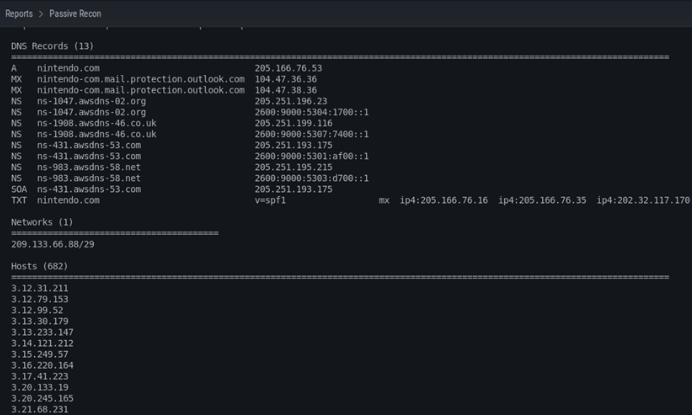Select the Passive Recon breadcrumb
692x415 pixels.
click(x=75, y=14)
